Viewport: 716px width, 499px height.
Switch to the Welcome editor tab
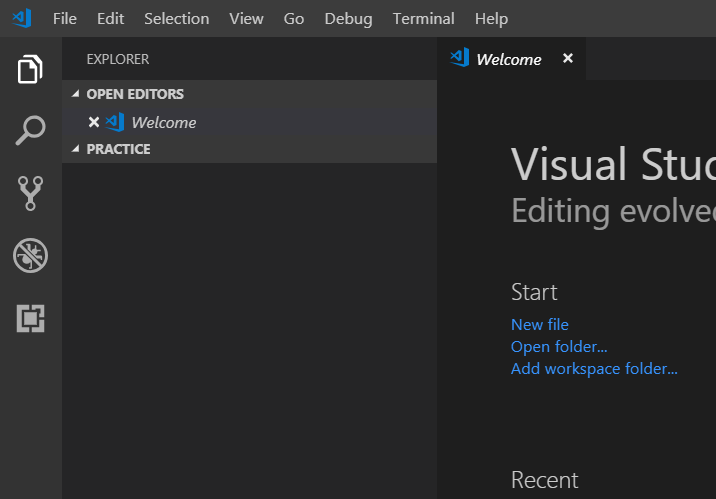pos(511,58)
